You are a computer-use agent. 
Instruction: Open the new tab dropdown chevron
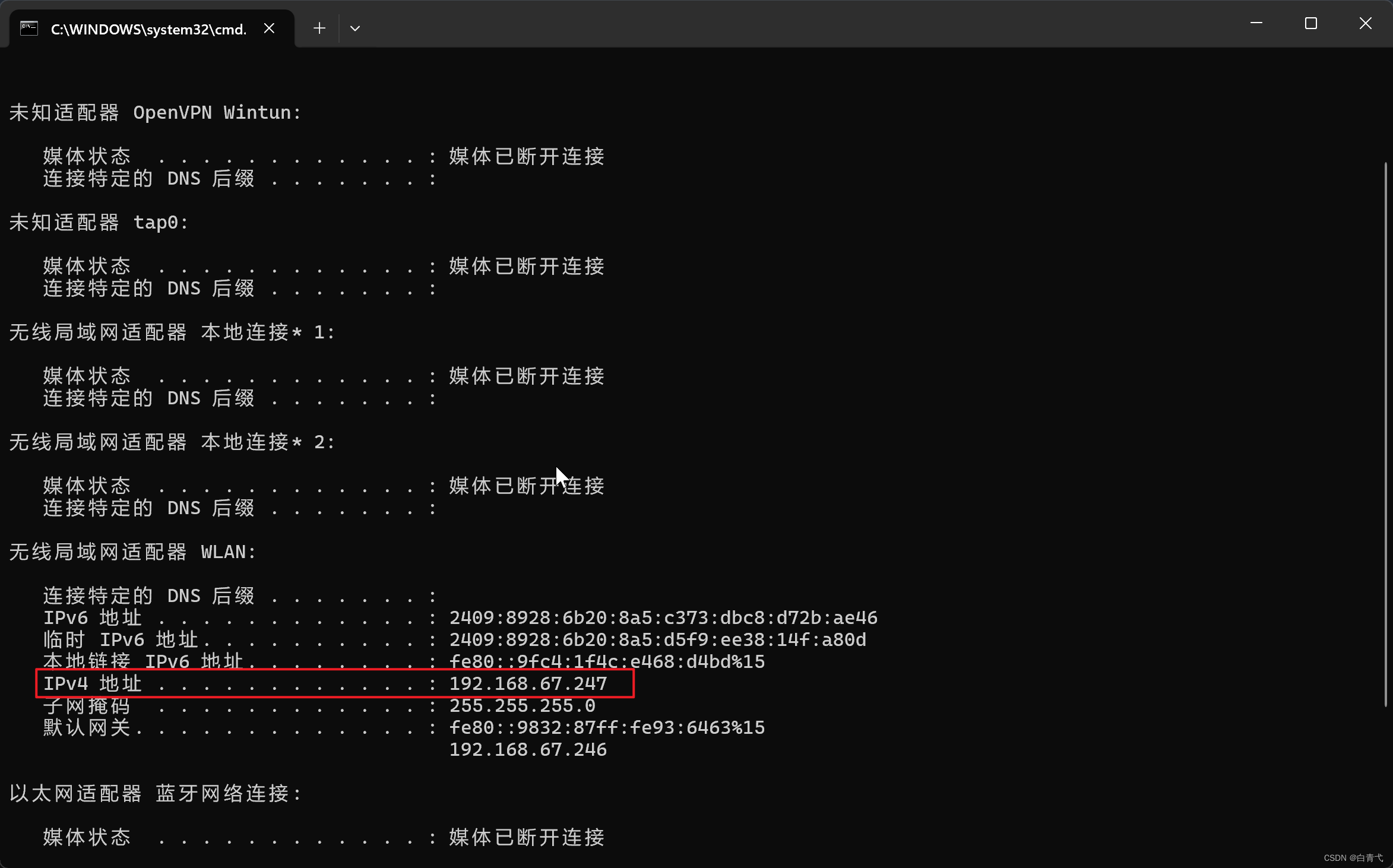[x=355, y=28]
